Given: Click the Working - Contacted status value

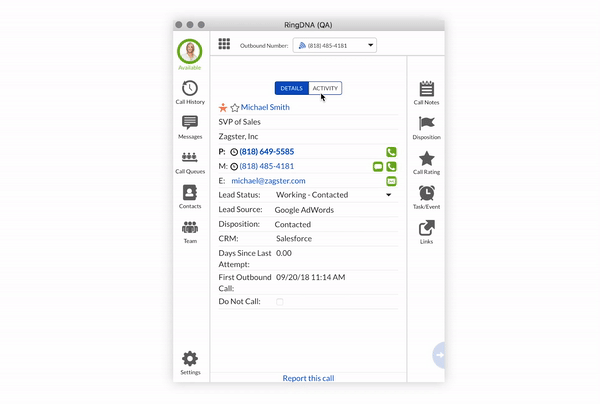Looking at the screenshot, I should 312,195.
